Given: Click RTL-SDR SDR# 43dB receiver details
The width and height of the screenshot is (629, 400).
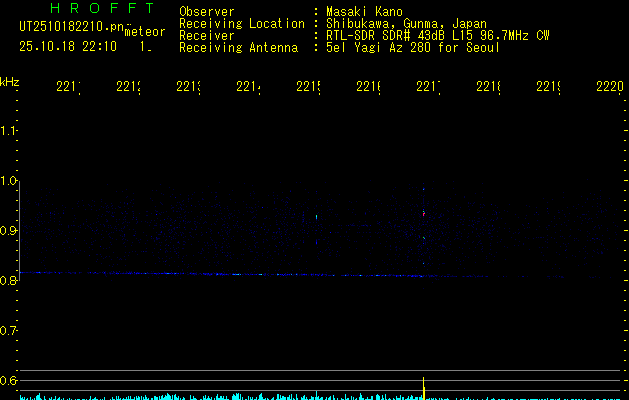Looking at the screenshot, I should click(438, 36).
